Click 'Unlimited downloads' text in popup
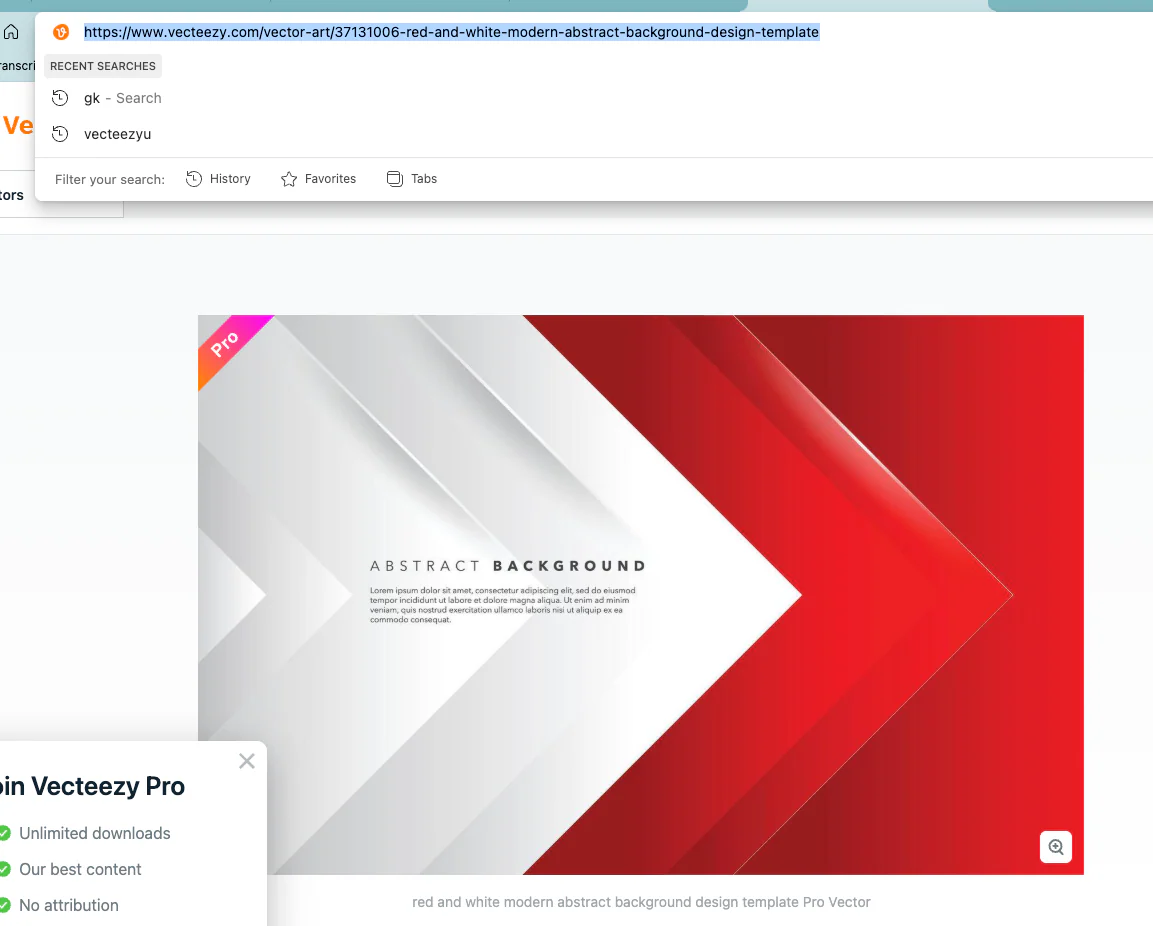 [95, 833]
